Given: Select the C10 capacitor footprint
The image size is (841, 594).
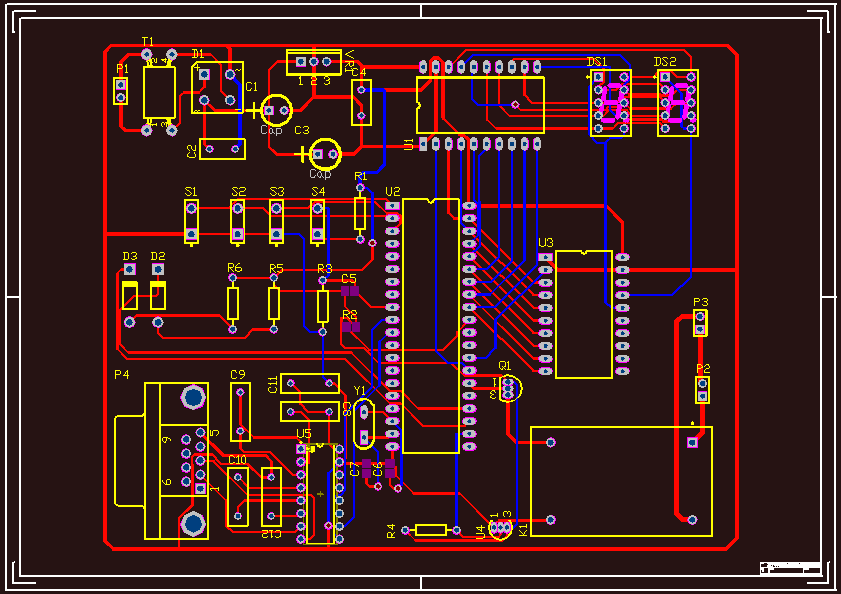Looking at the screenshot, I should 238,497.
